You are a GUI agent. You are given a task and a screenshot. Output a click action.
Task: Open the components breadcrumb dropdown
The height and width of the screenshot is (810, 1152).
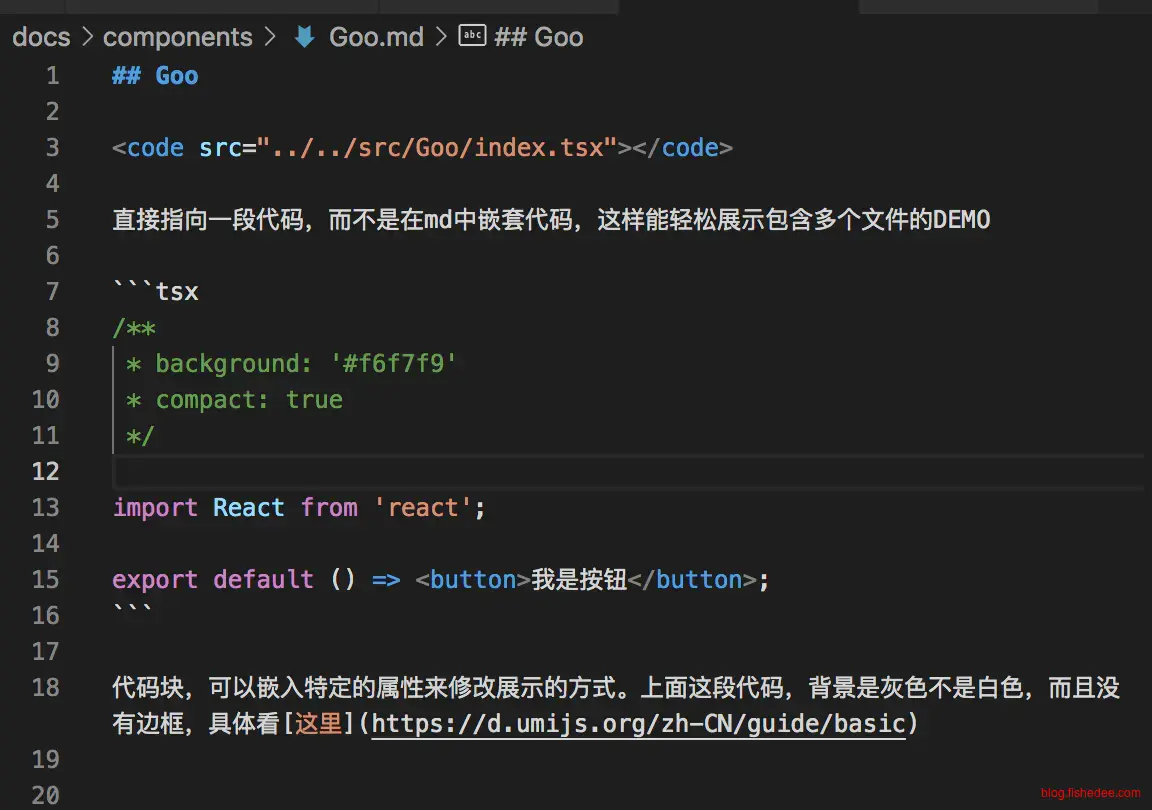coord(177,37)
